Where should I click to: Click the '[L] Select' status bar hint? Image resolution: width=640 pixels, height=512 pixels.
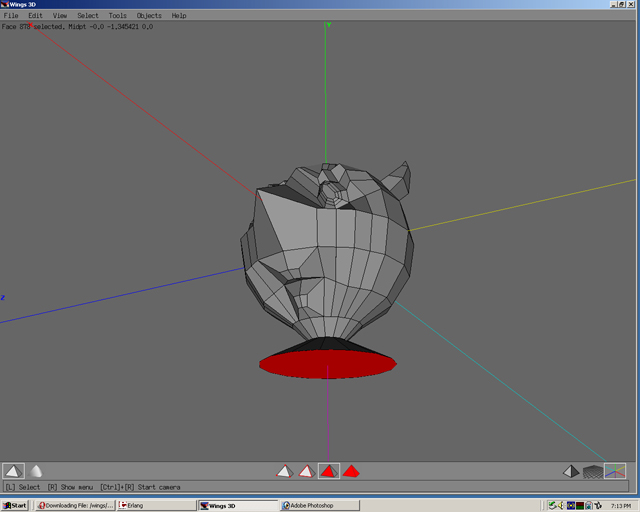click(x=22, y=487)
